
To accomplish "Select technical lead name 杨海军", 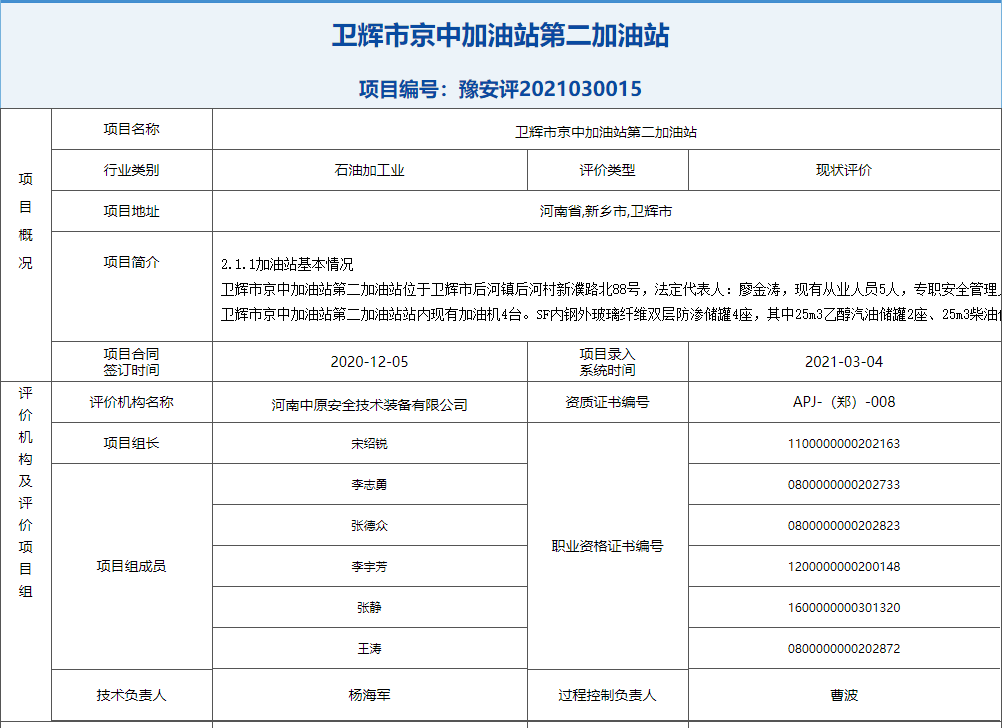I will (369, 695).
